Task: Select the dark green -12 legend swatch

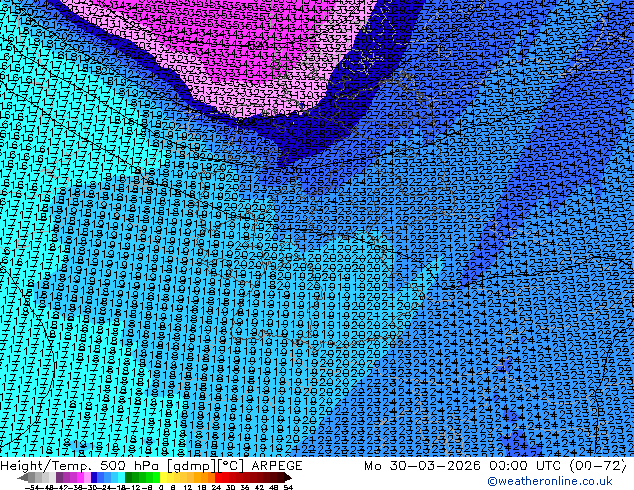Action: click(129, 477)
